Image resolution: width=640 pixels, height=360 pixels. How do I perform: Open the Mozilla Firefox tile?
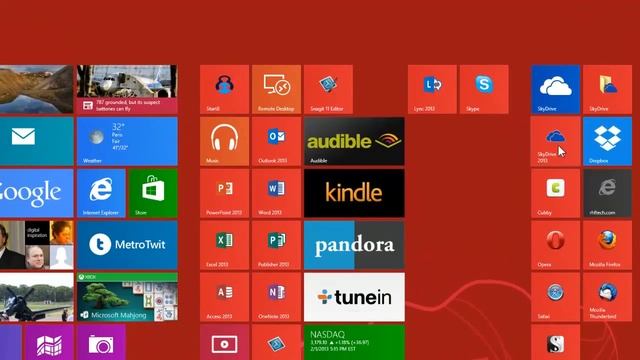[x=607, y=245]
